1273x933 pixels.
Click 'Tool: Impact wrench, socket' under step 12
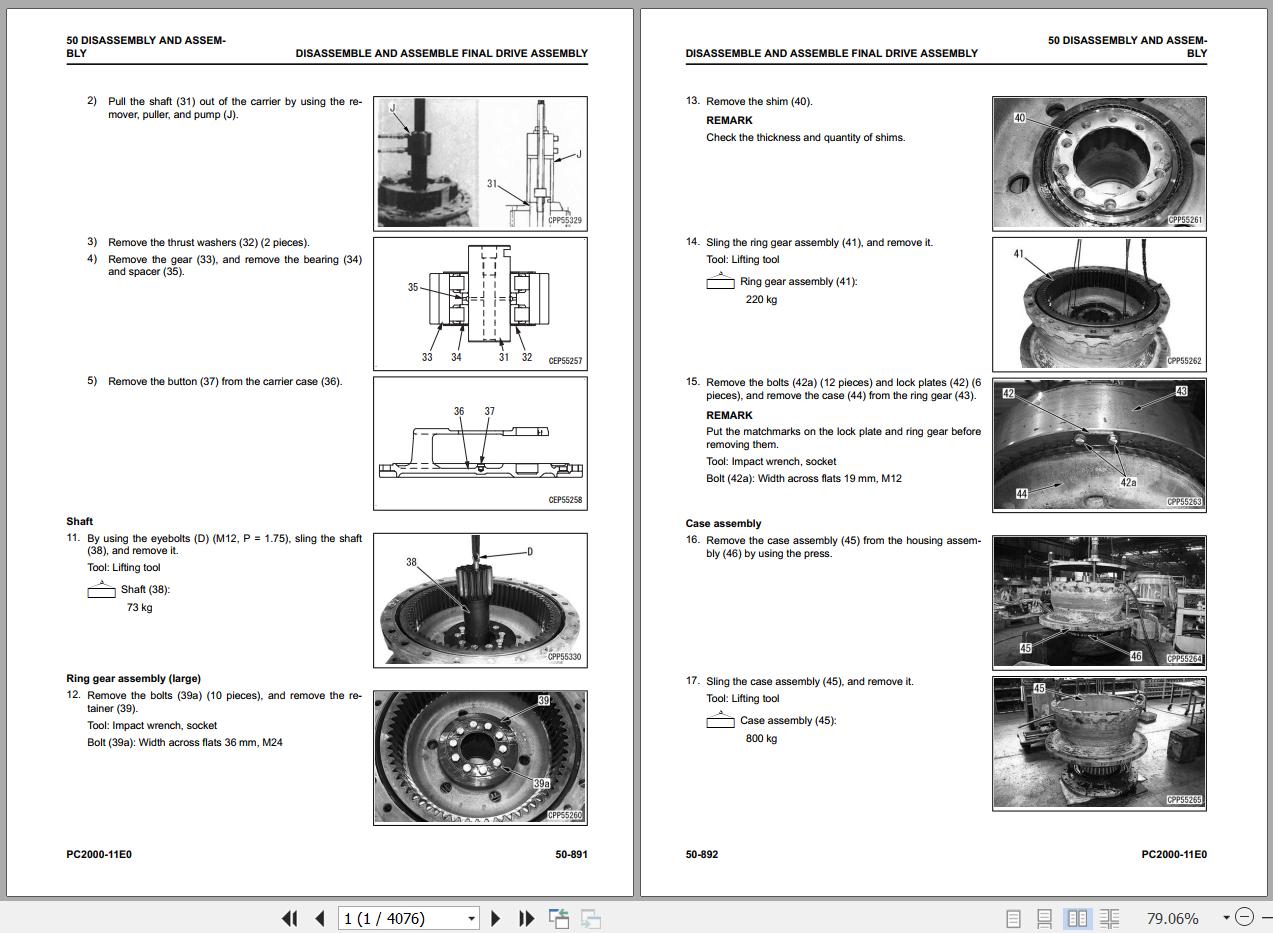point(152,725)
